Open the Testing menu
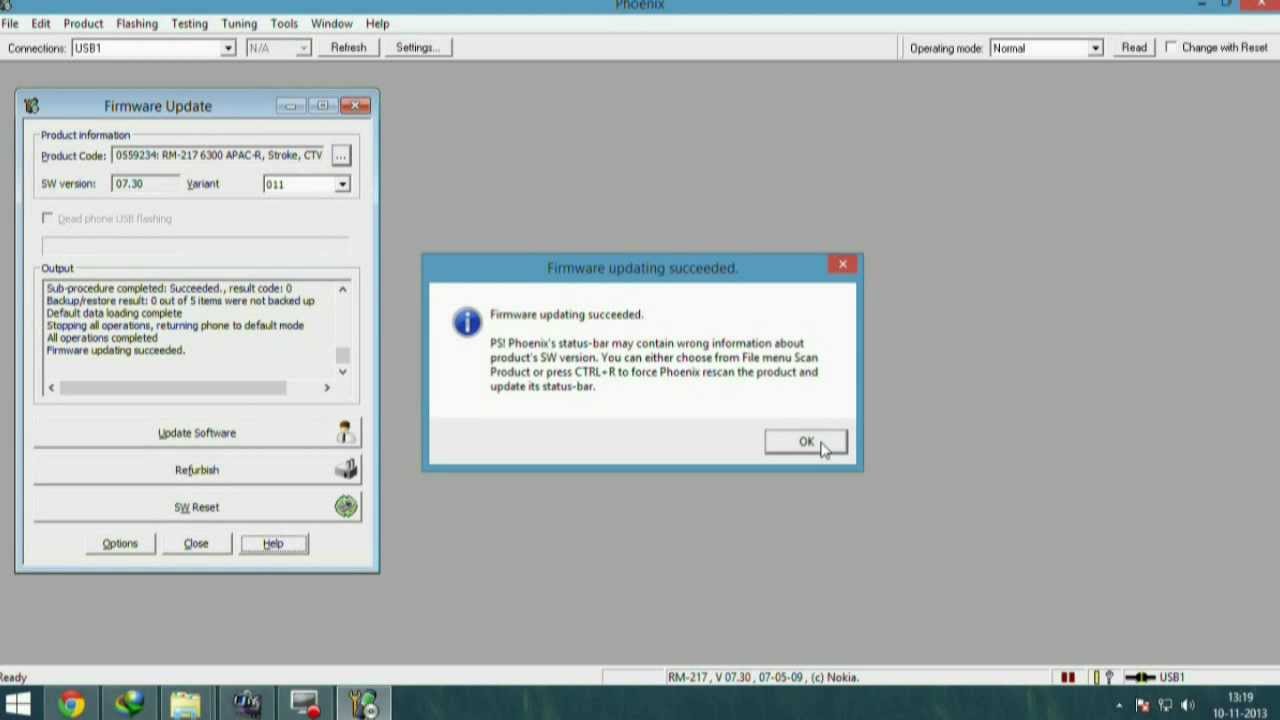Screen dimensions: 1280x720 189,23
